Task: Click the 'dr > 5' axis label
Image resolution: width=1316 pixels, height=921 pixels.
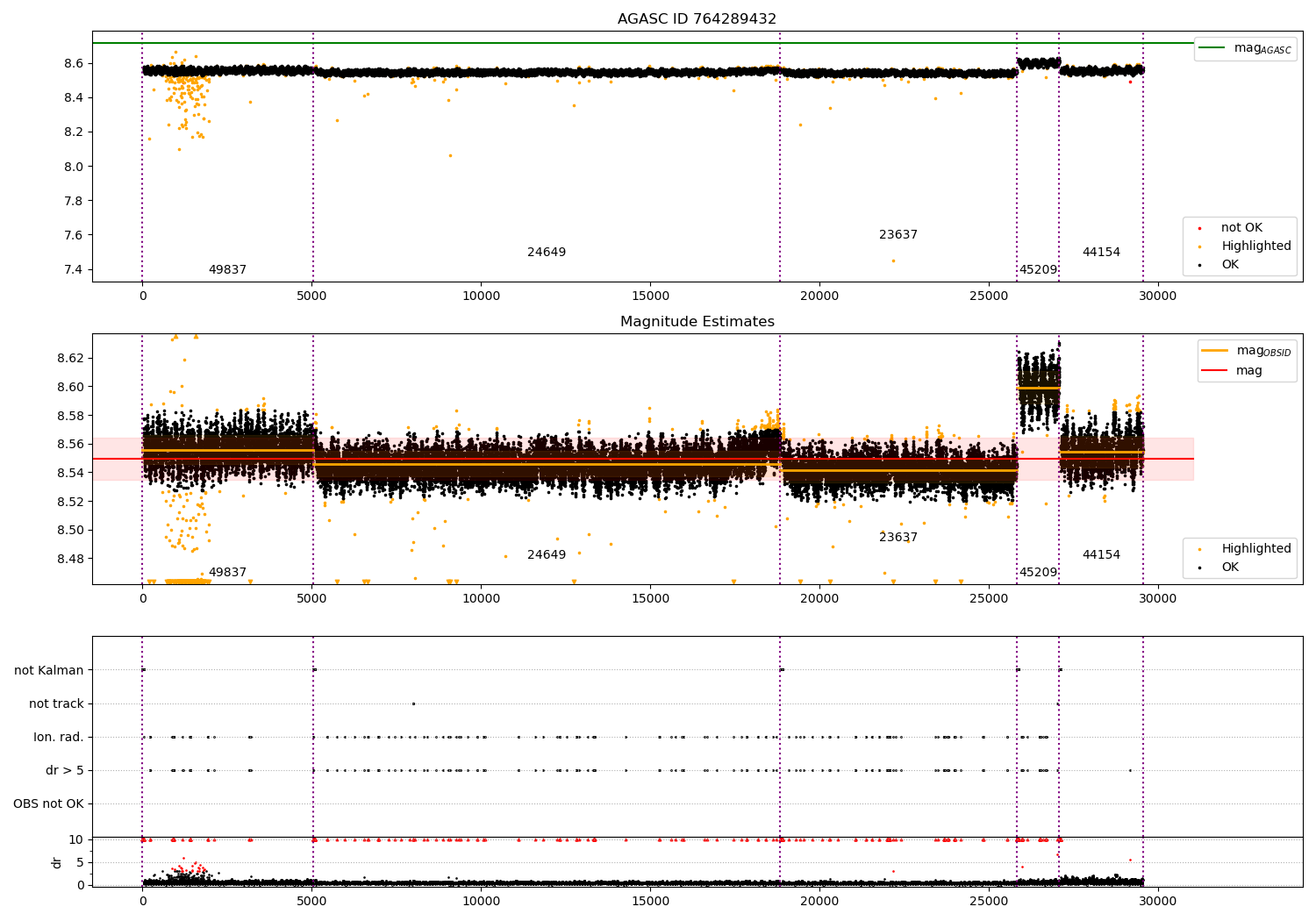Action: (x=65, y=771)
